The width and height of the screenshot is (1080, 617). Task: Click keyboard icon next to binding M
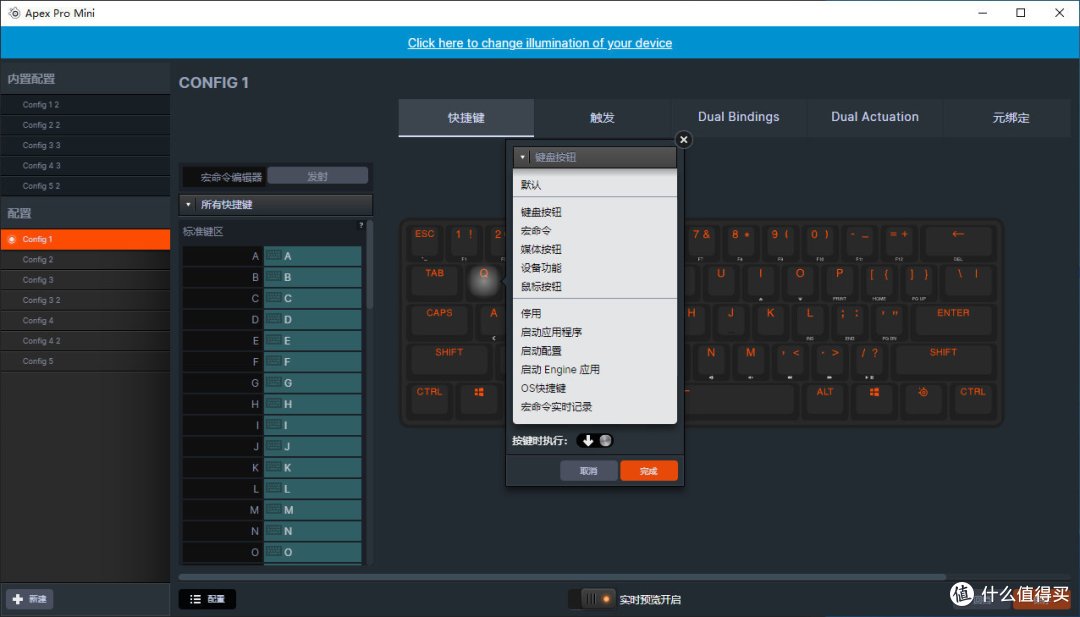coord(273,510)
